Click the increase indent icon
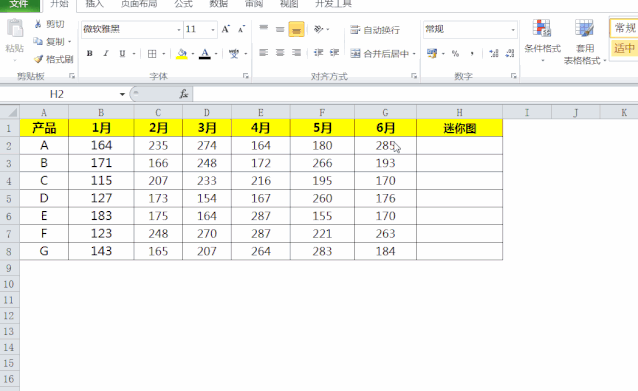638x391 pixels. [x=334, y=53]
